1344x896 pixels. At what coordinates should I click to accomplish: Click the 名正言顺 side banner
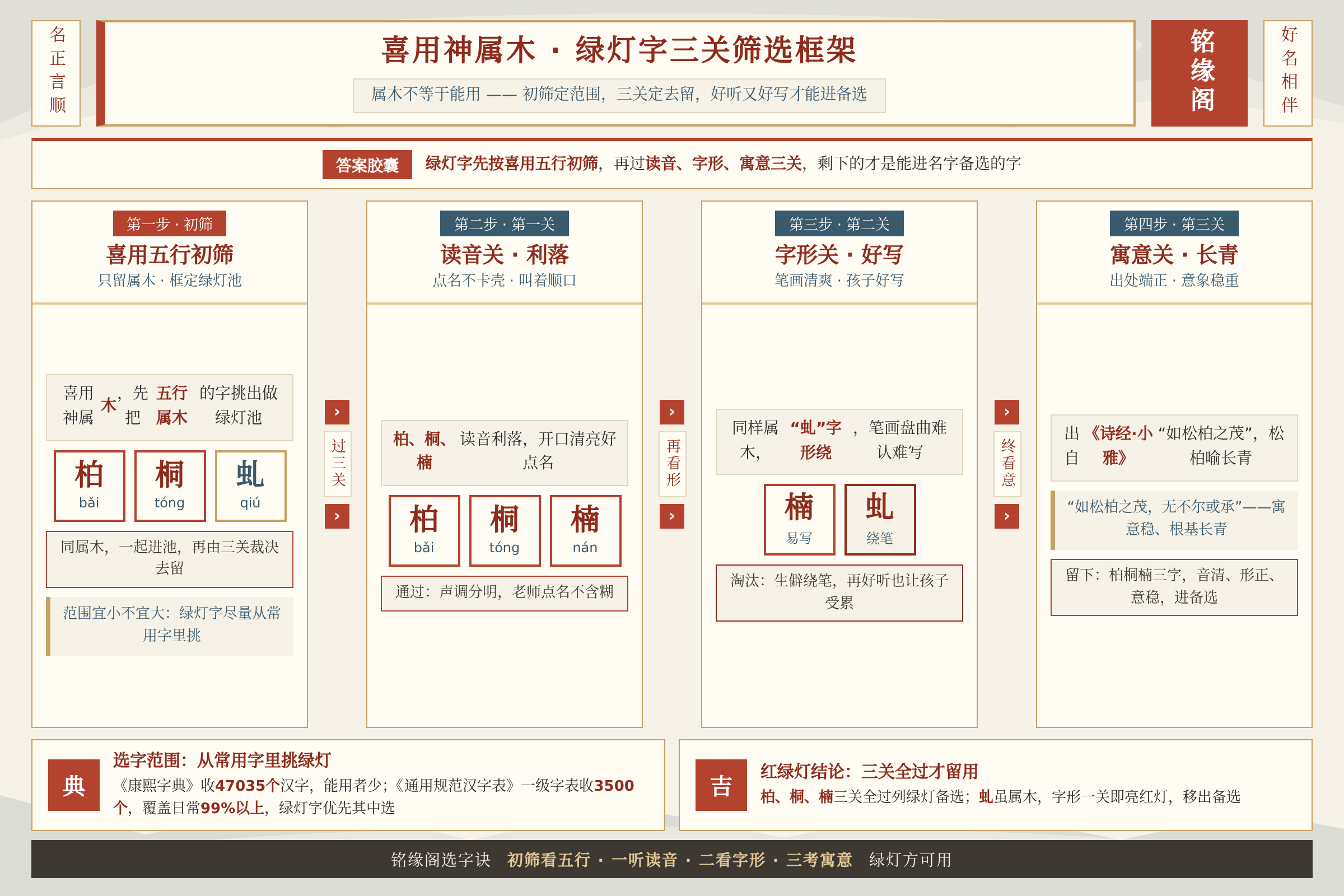56,73
